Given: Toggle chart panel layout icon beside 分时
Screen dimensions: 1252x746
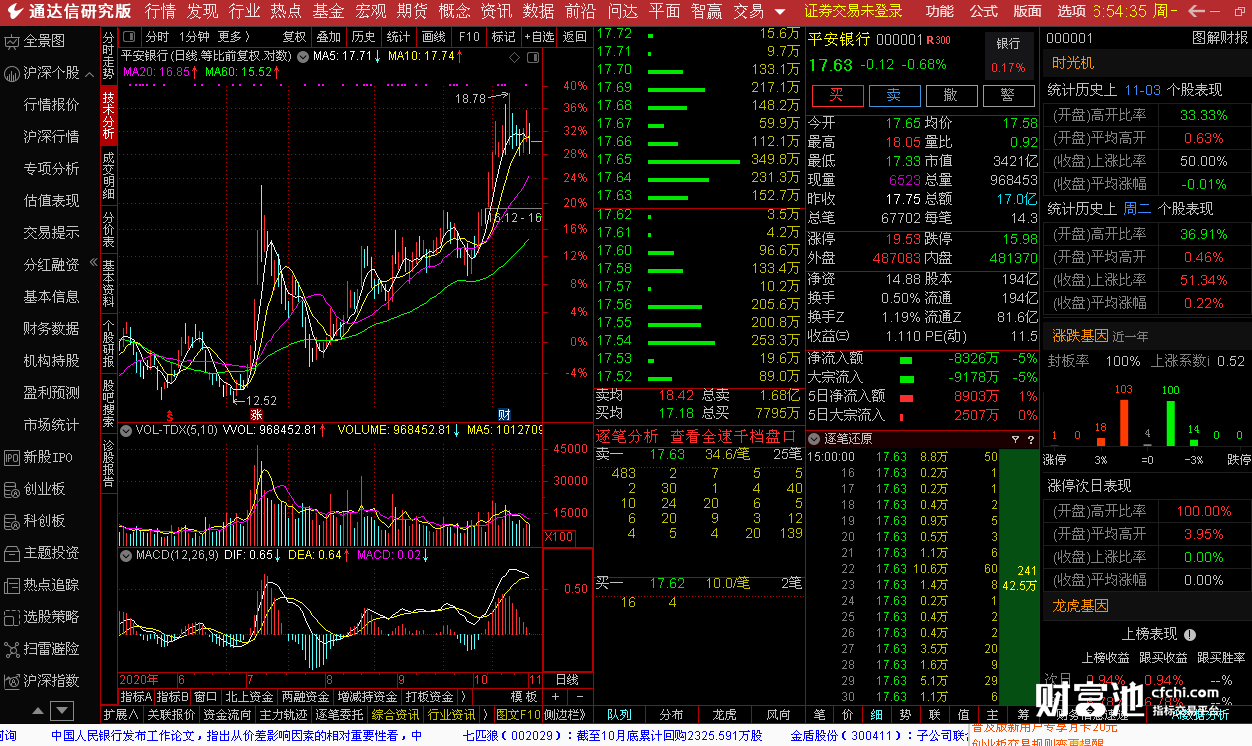Looking at the screenshot, I should pos(129,36).
